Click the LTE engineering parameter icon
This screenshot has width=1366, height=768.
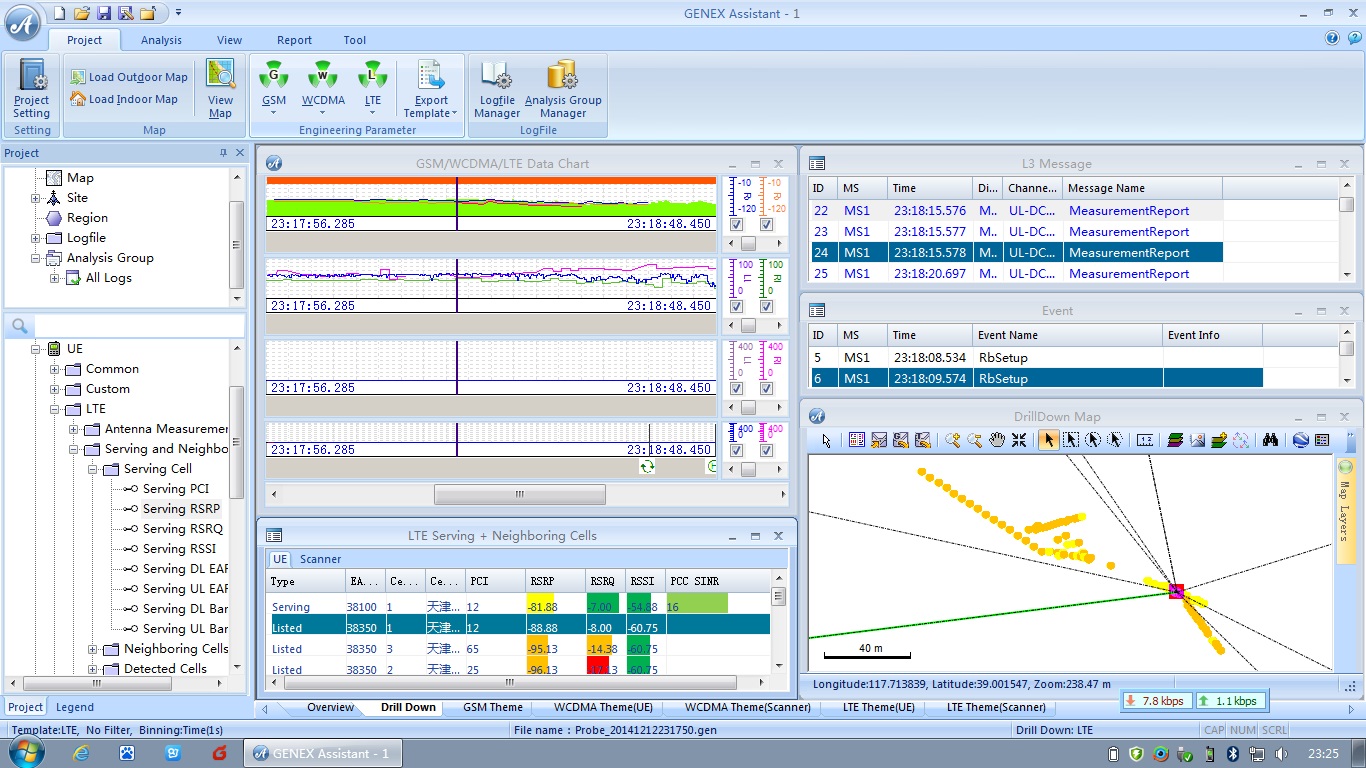[x=373, y=75]
